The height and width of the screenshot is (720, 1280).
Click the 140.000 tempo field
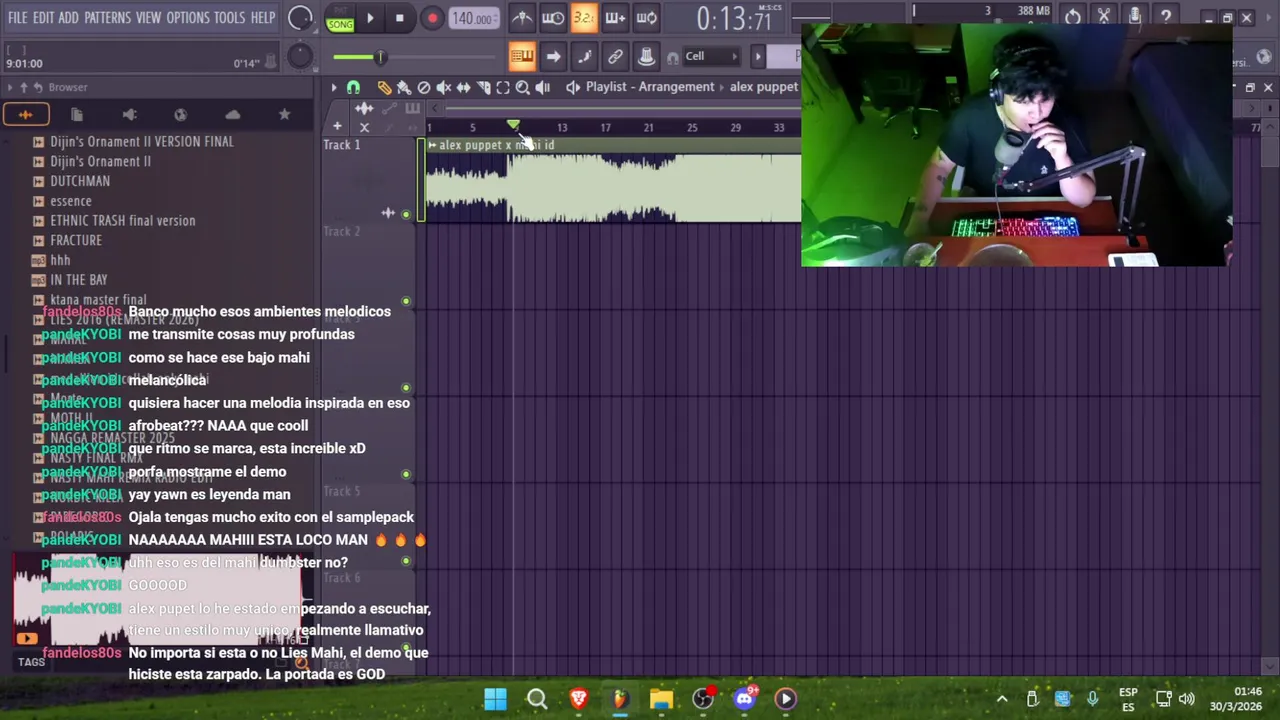(472, 18)
